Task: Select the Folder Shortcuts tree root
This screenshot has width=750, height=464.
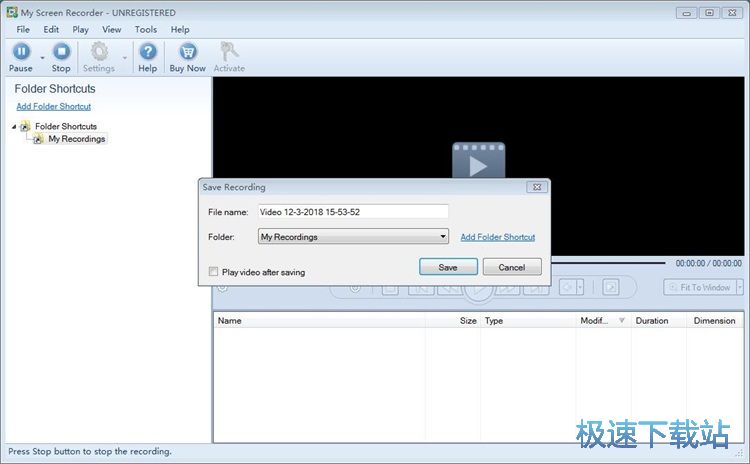Action: tap(66, 126)
